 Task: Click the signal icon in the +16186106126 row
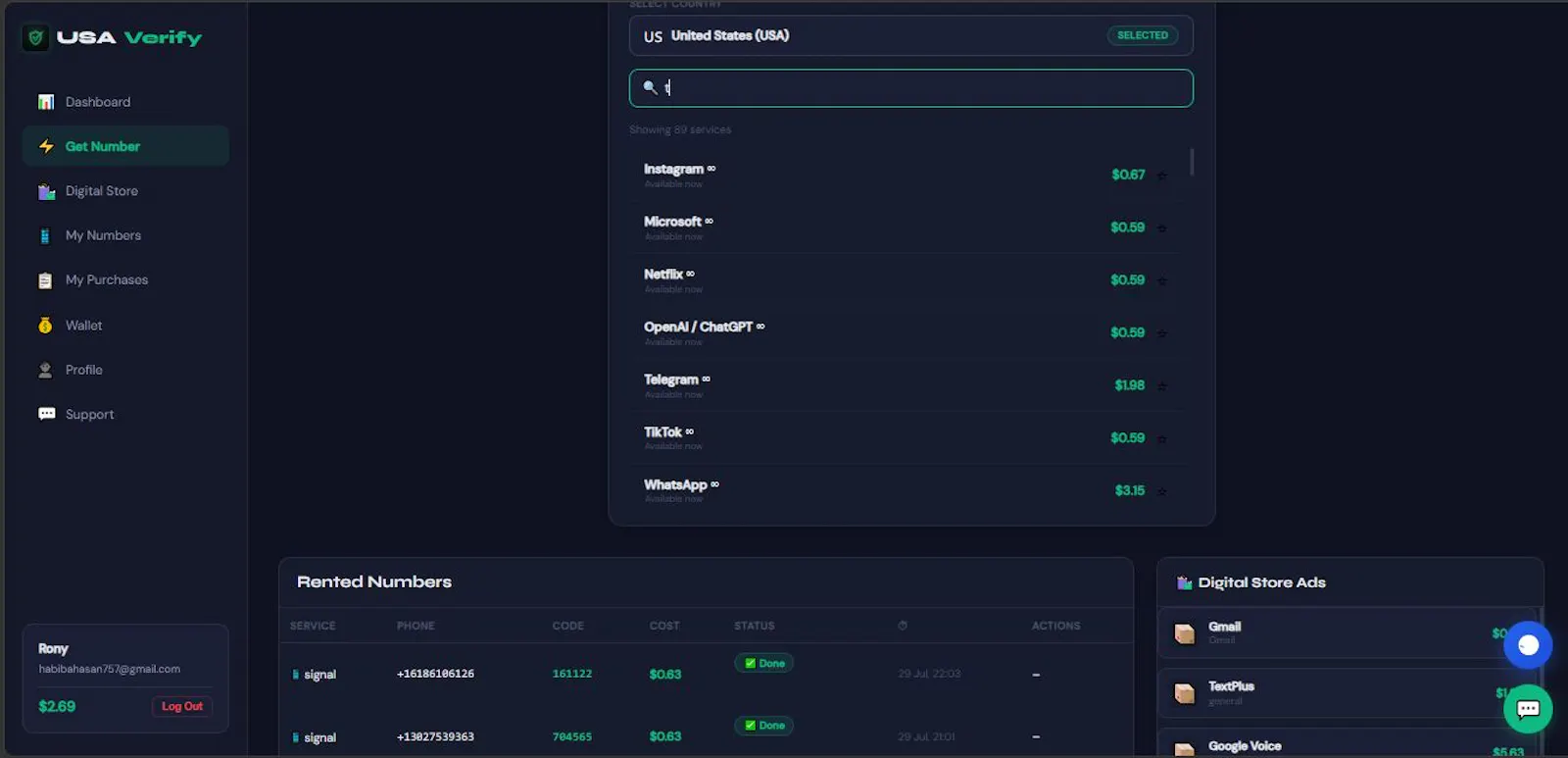[x=295, y=675]
